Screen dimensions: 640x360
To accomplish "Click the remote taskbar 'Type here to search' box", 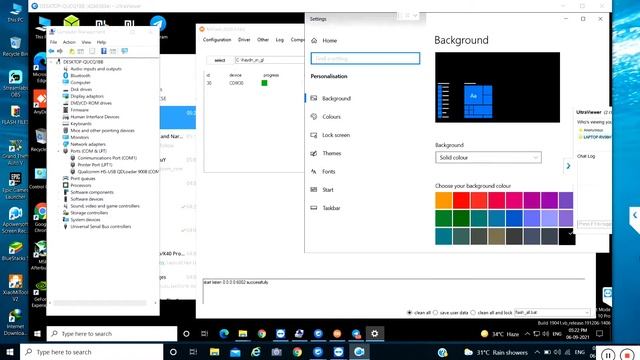I will pos(112,333).
